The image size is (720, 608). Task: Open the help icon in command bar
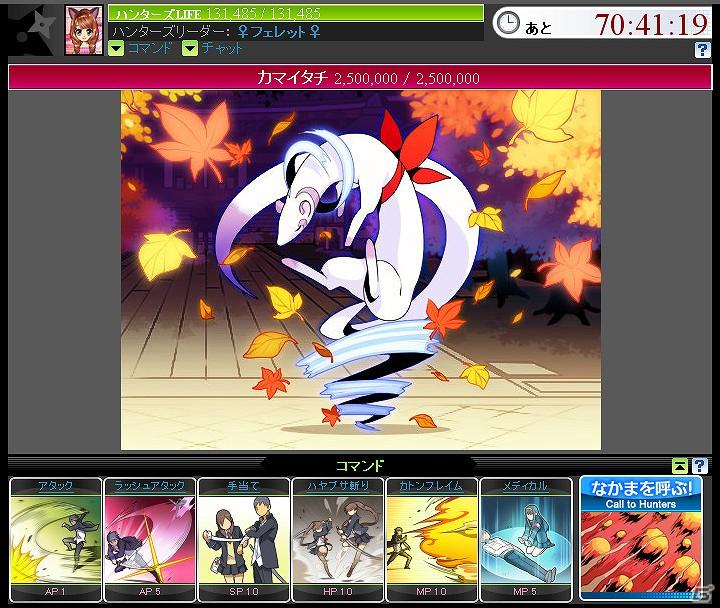click(699, 466)
